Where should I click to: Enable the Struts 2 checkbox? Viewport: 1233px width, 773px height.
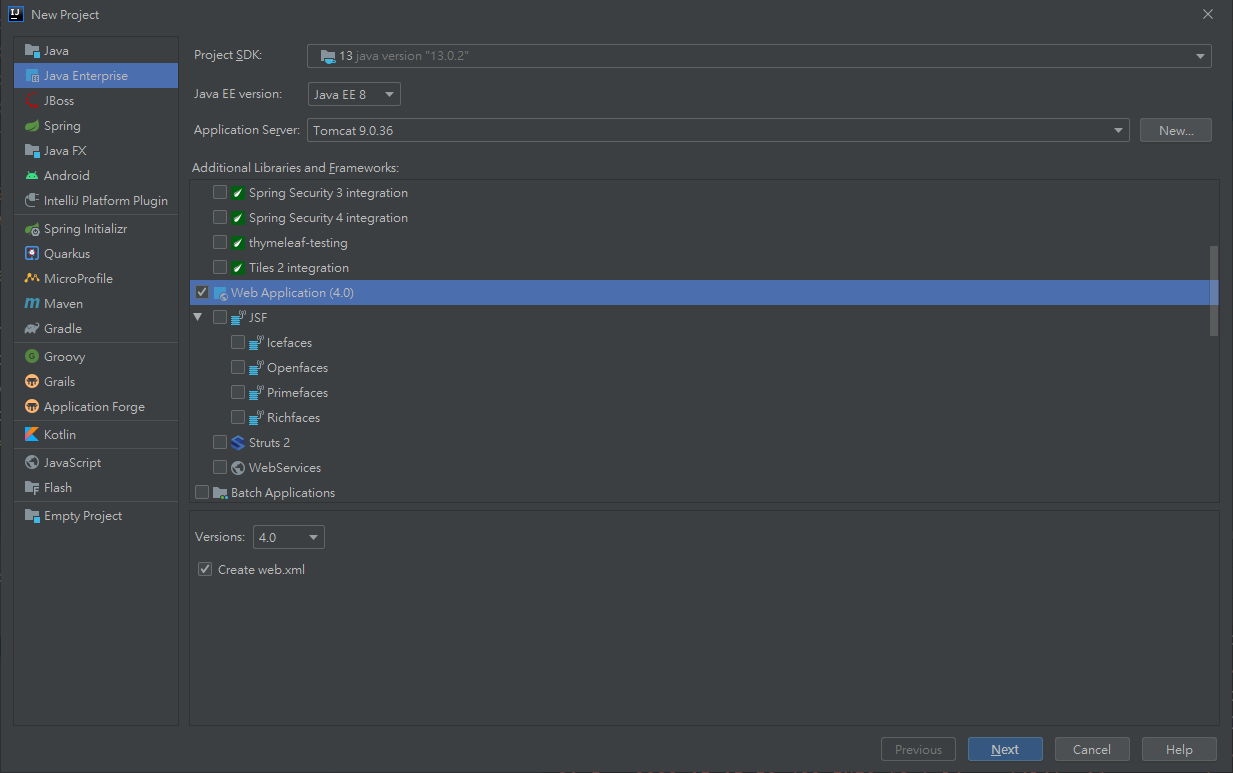point(220,442)
